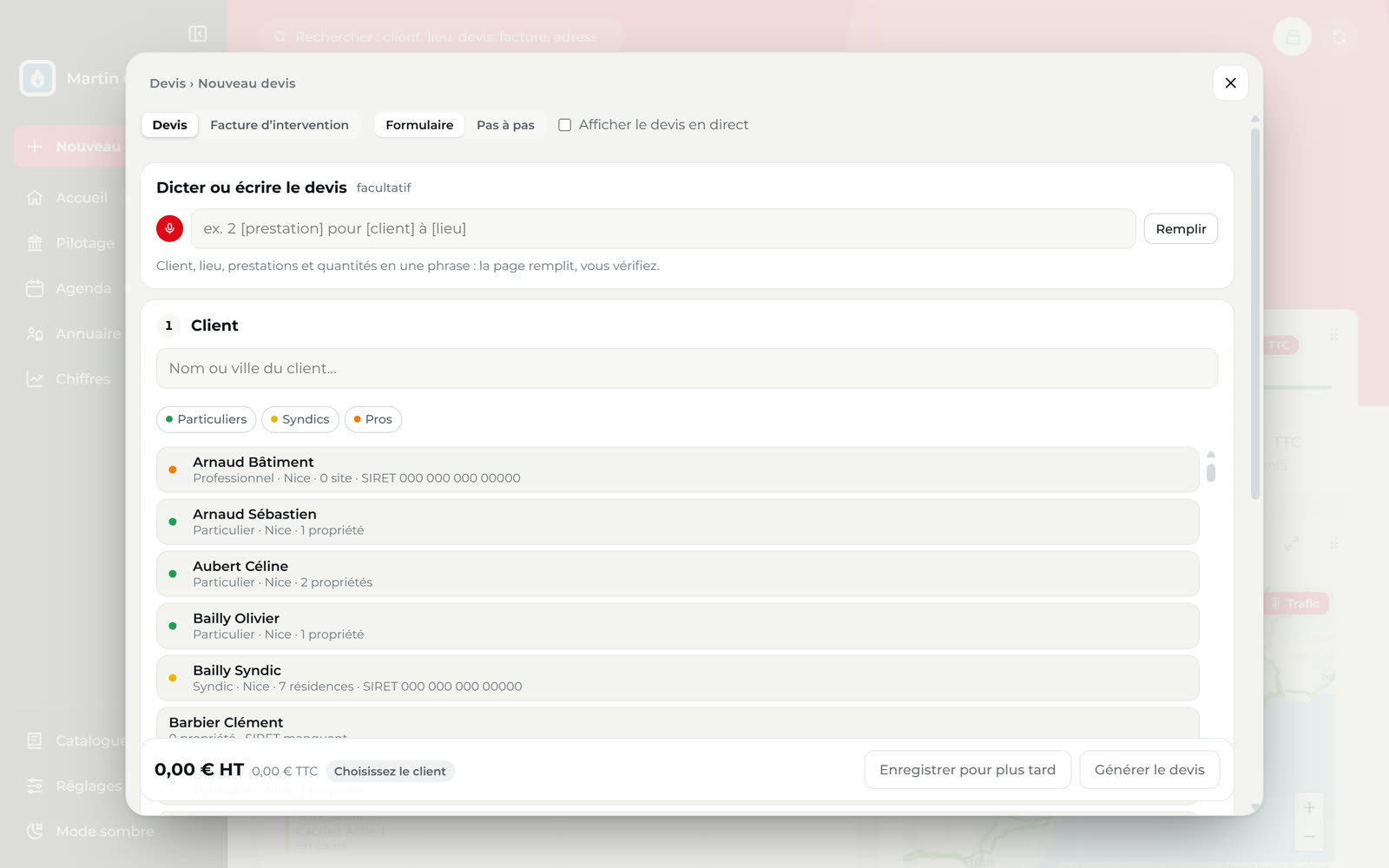Focus the Nom ou ville du client field
This screenshot has width=1389, height=868.
pos(687,368)
